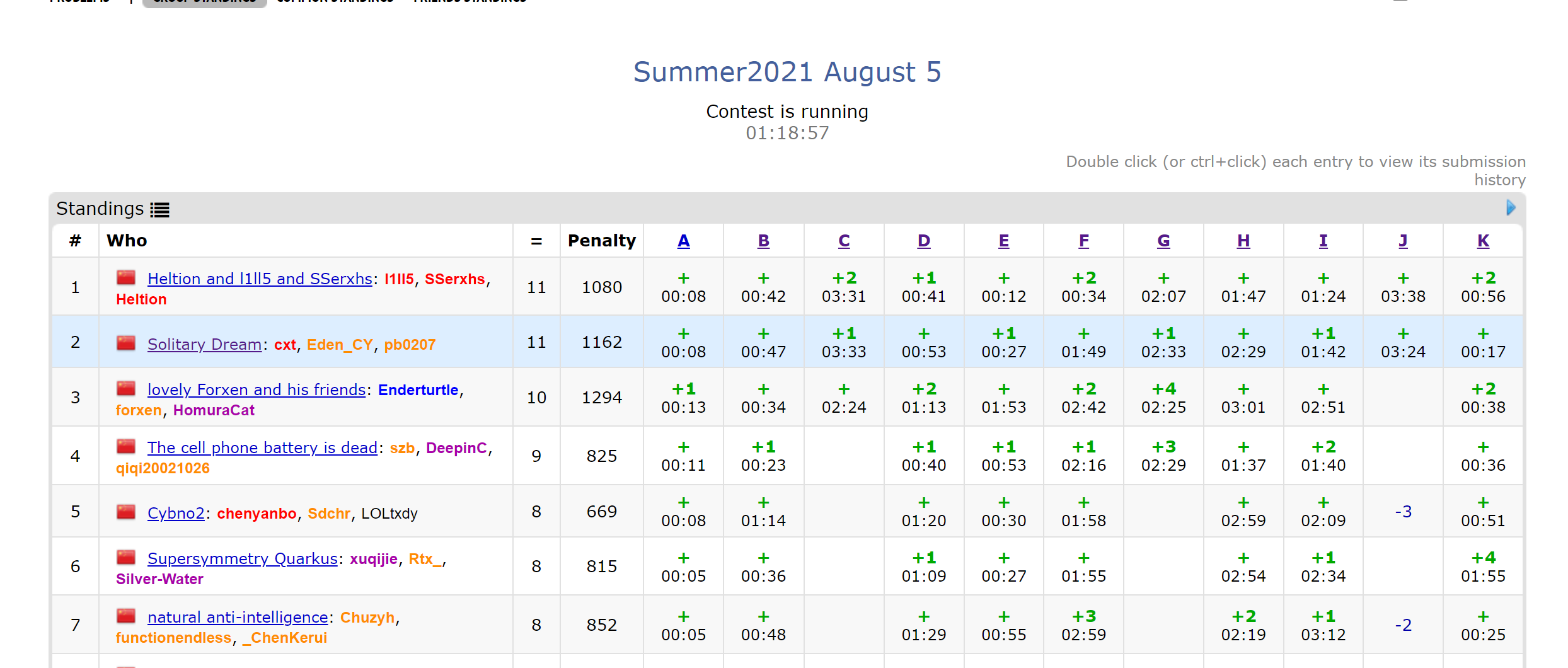Screen dimensions: 1568x668
Task: Open the Cybno2 team page
Action: pos(176,514)
